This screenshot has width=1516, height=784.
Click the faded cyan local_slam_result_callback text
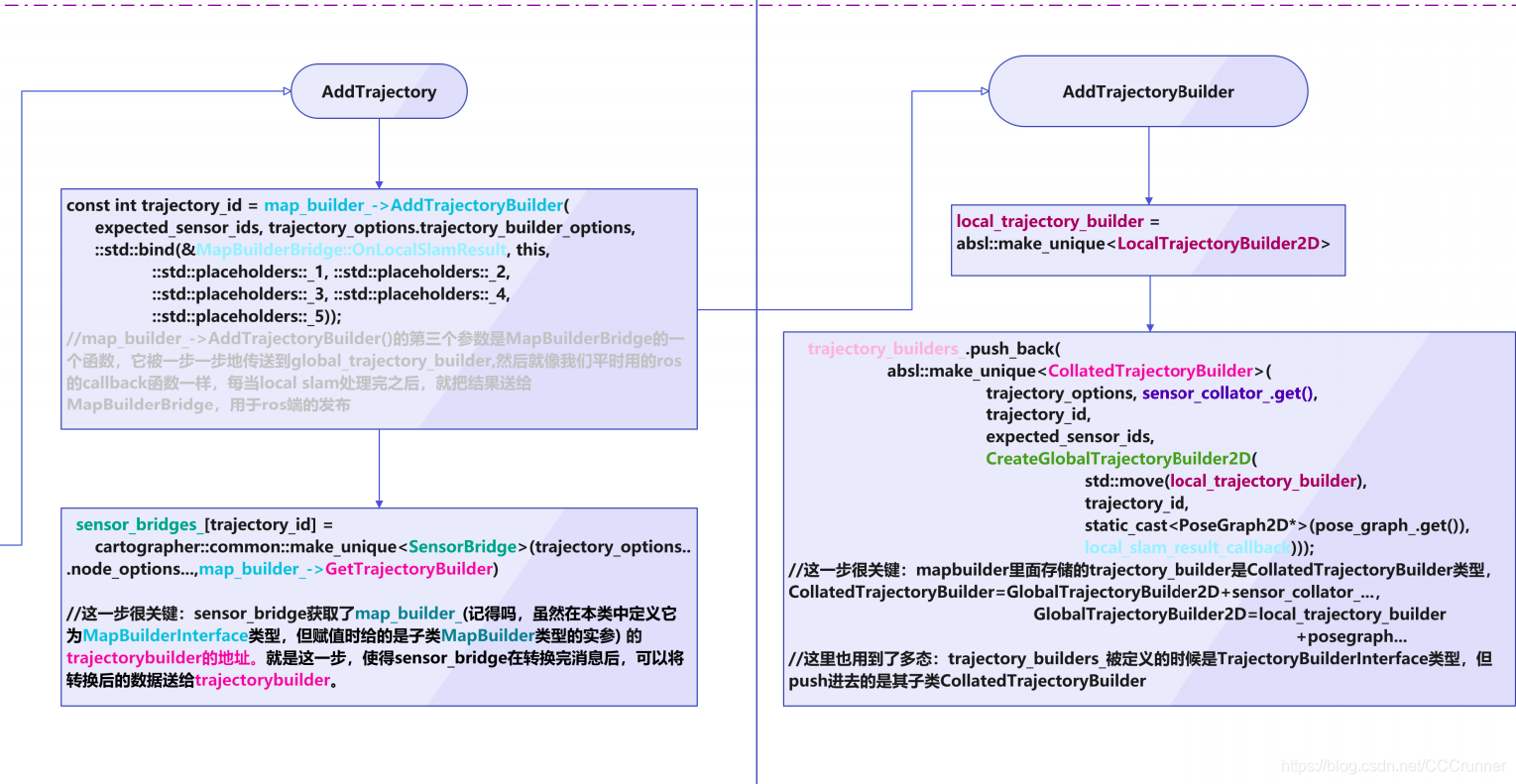click(1187, 547)
